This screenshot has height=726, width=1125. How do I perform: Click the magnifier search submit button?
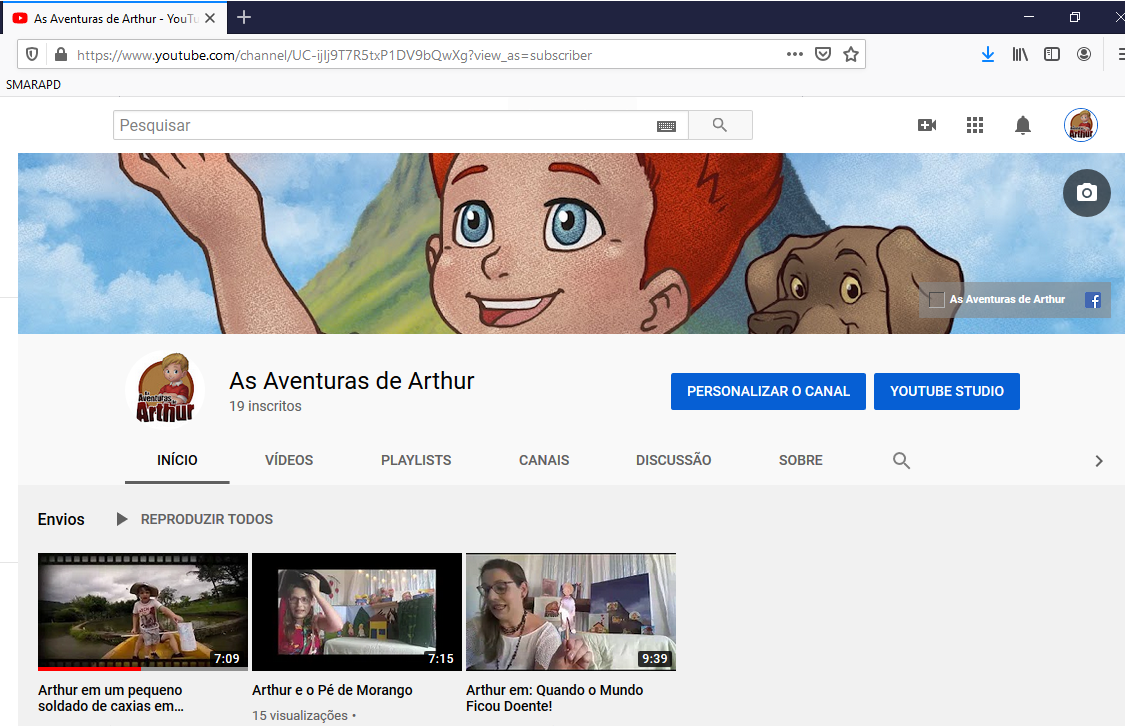click(720, 125)
